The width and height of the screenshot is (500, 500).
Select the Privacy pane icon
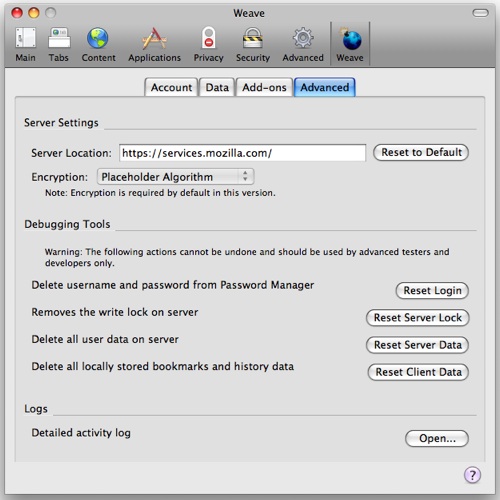coord(209,38)
